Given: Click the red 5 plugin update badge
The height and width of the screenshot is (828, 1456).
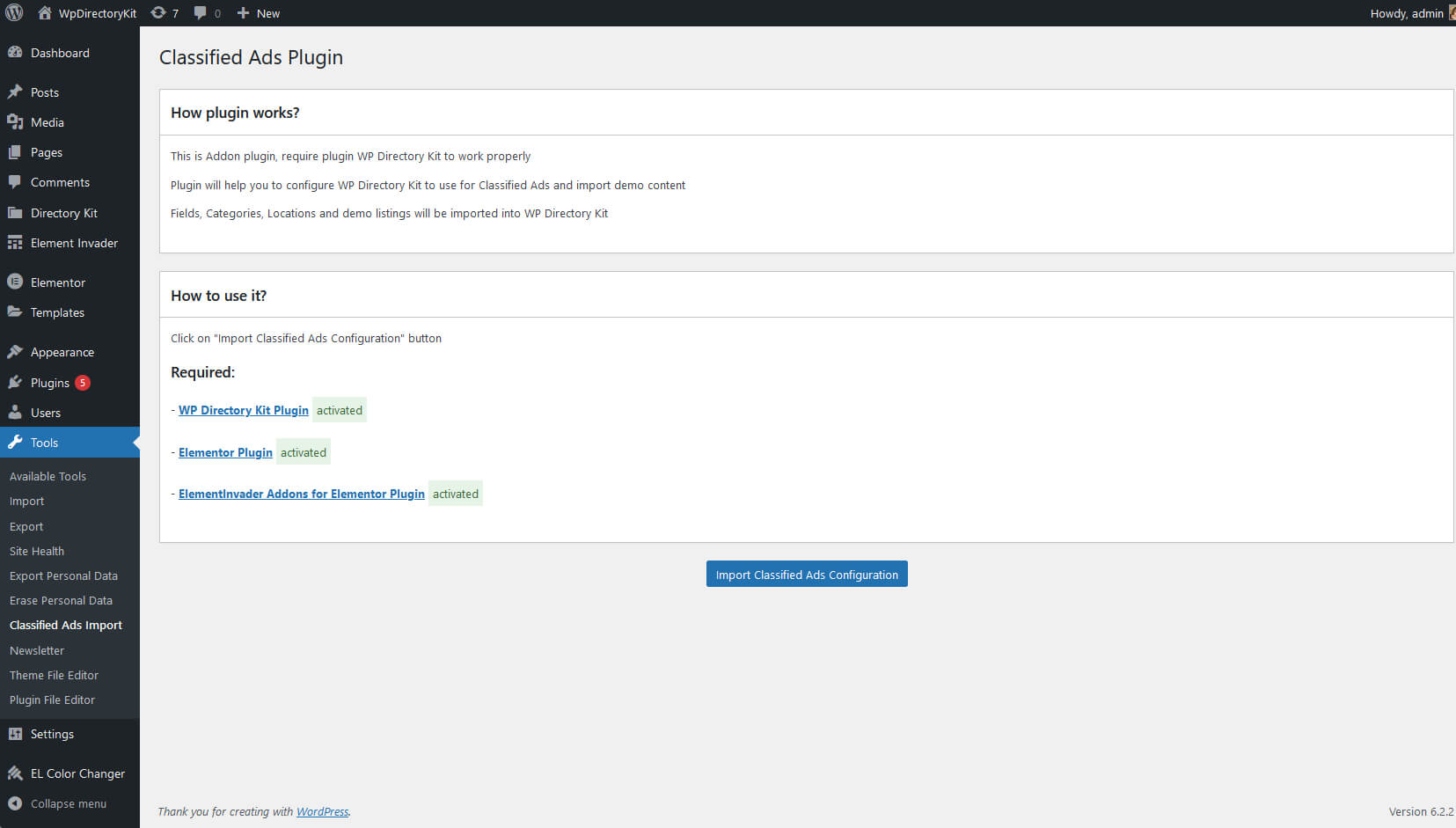Looking at the screenshot, I should click(x=83, y=383).
